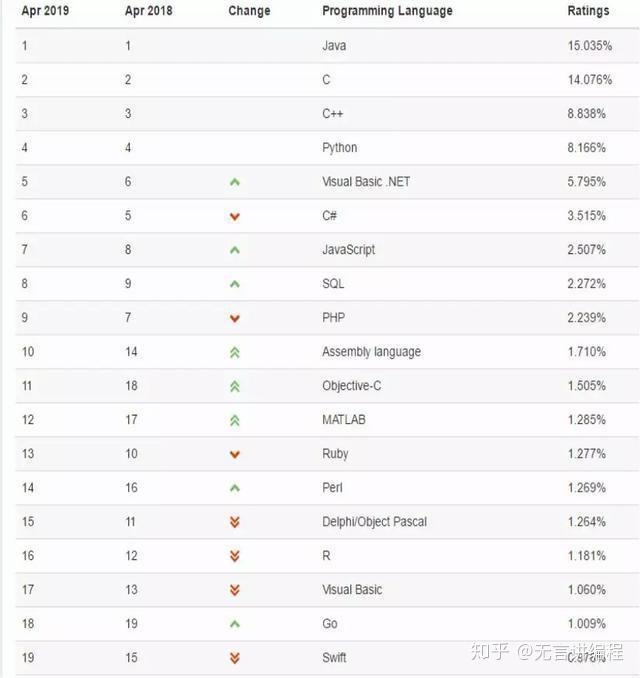Viewport: 640px width, 678px height.
Task: Click the double down arrow beside Delphi/Object Pascal
Action: 235,522
